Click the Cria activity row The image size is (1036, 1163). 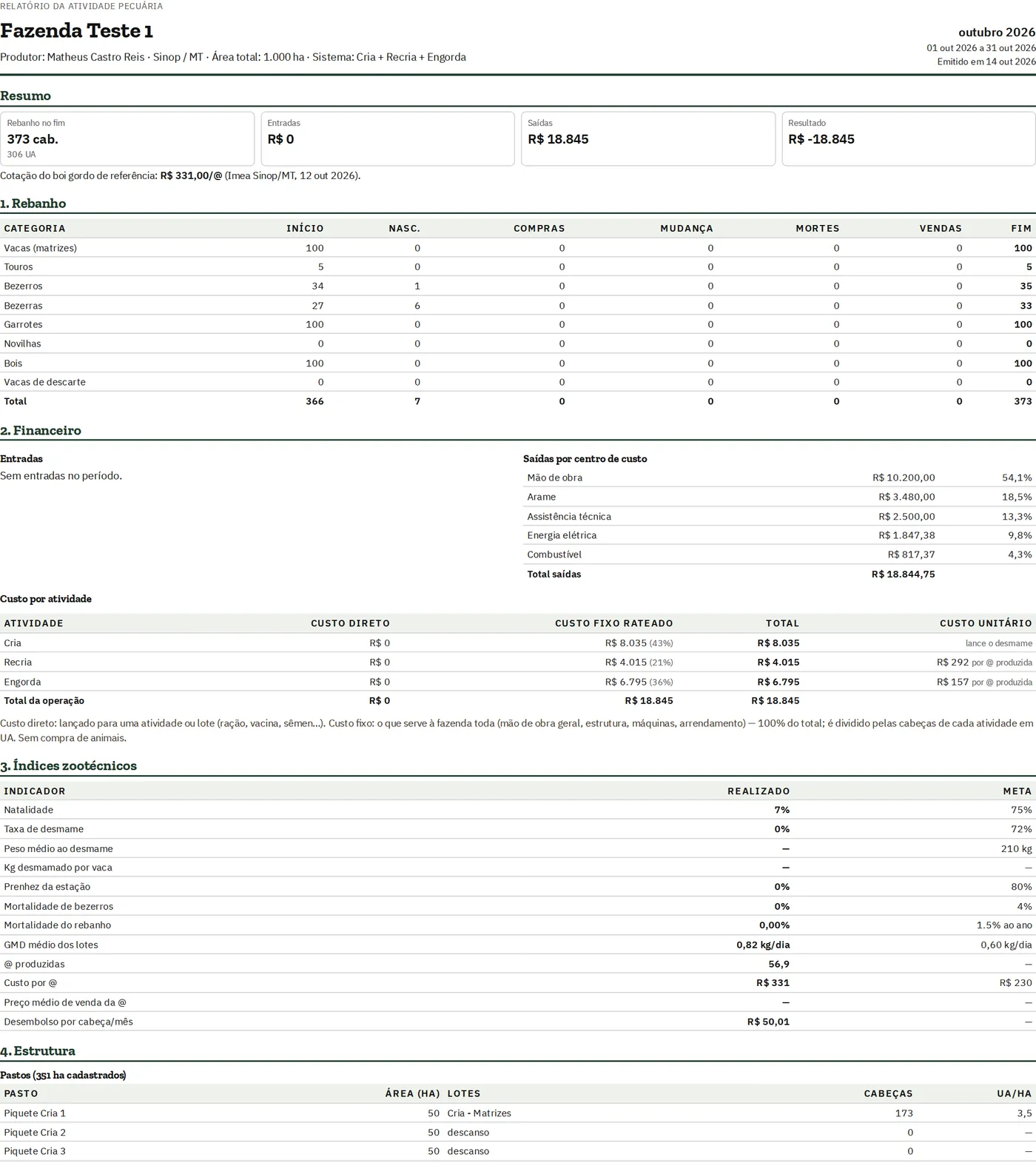518,643
